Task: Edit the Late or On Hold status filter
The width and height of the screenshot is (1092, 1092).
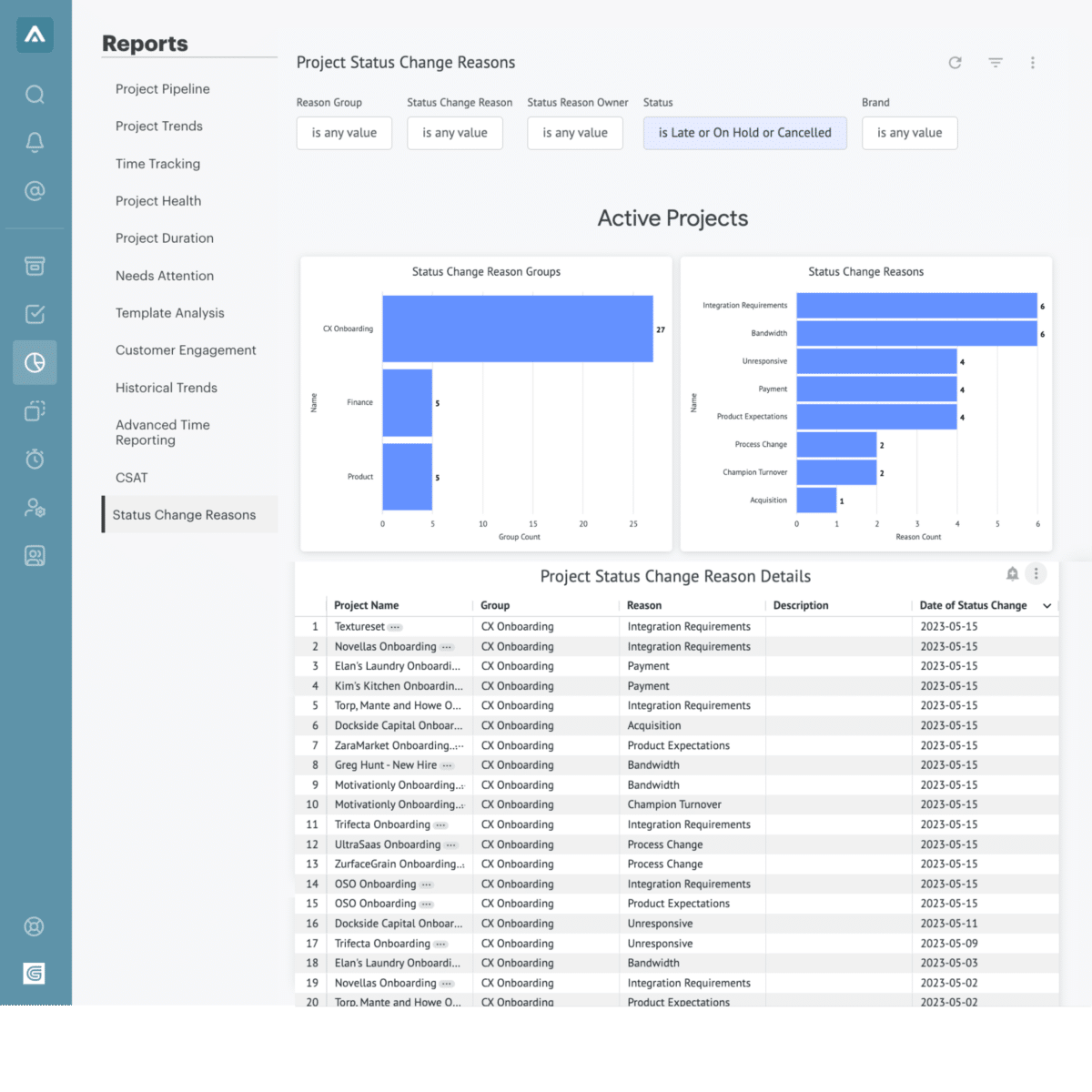Action: pos(745,133)
